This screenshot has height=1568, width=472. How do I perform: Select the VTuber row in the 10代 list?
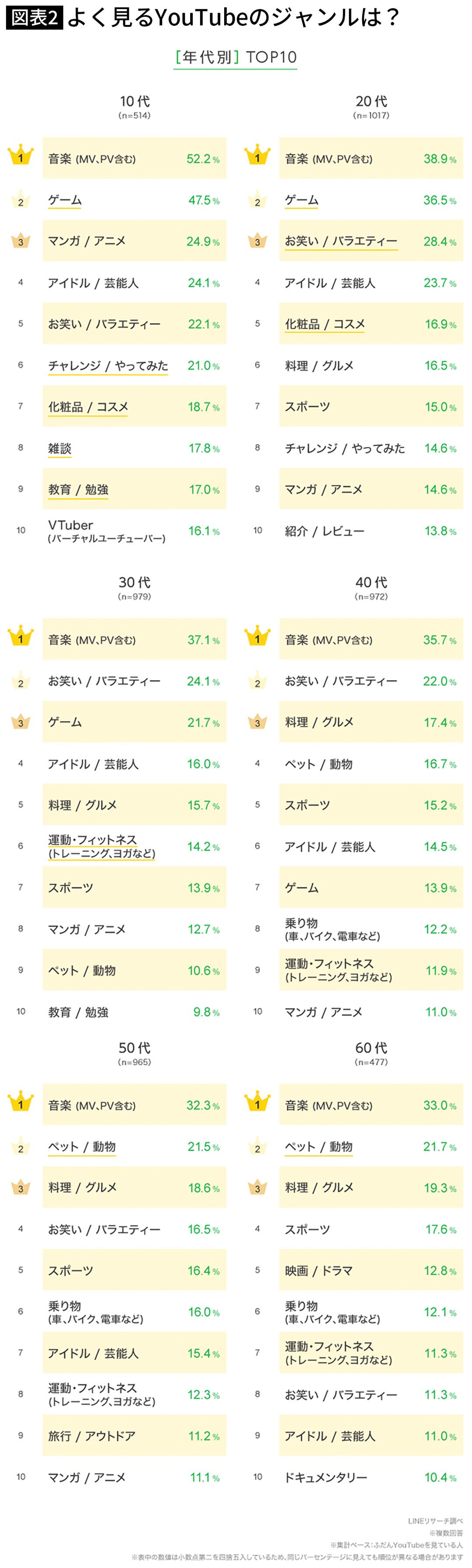point(107,531)
